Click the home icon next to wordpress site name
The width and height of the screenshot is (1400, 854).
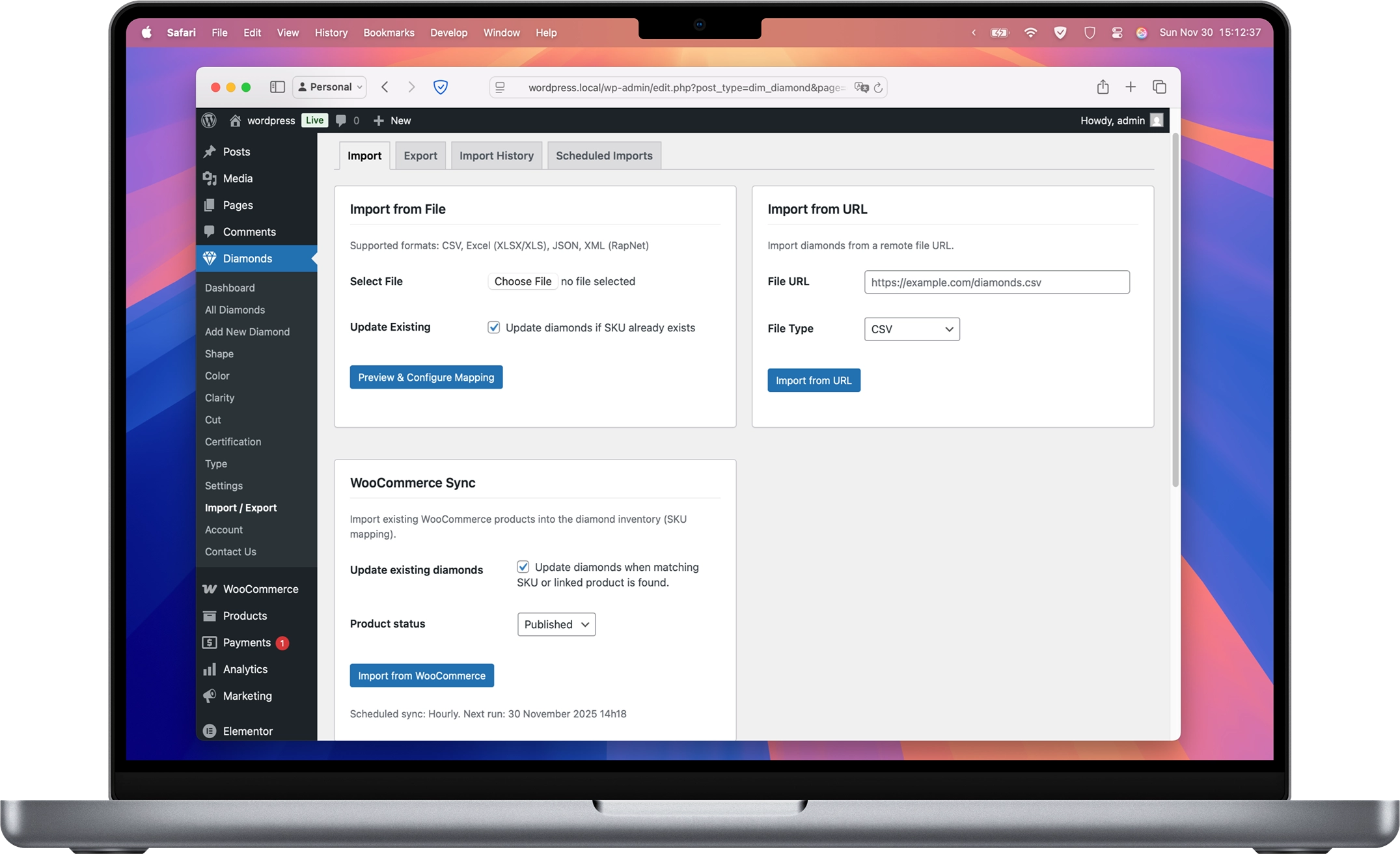tap(235, 120)
